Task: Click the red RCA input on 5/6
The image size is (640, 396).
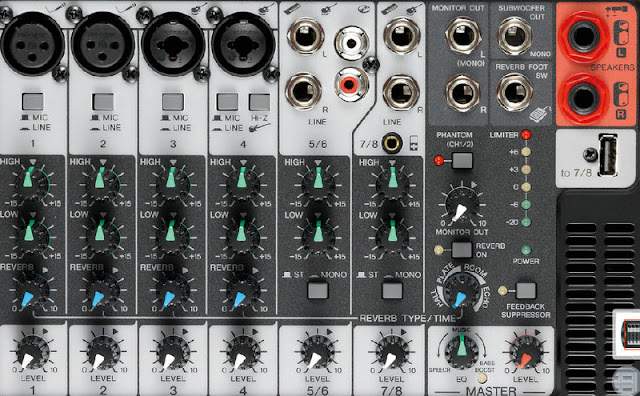Action: (351, 85)
